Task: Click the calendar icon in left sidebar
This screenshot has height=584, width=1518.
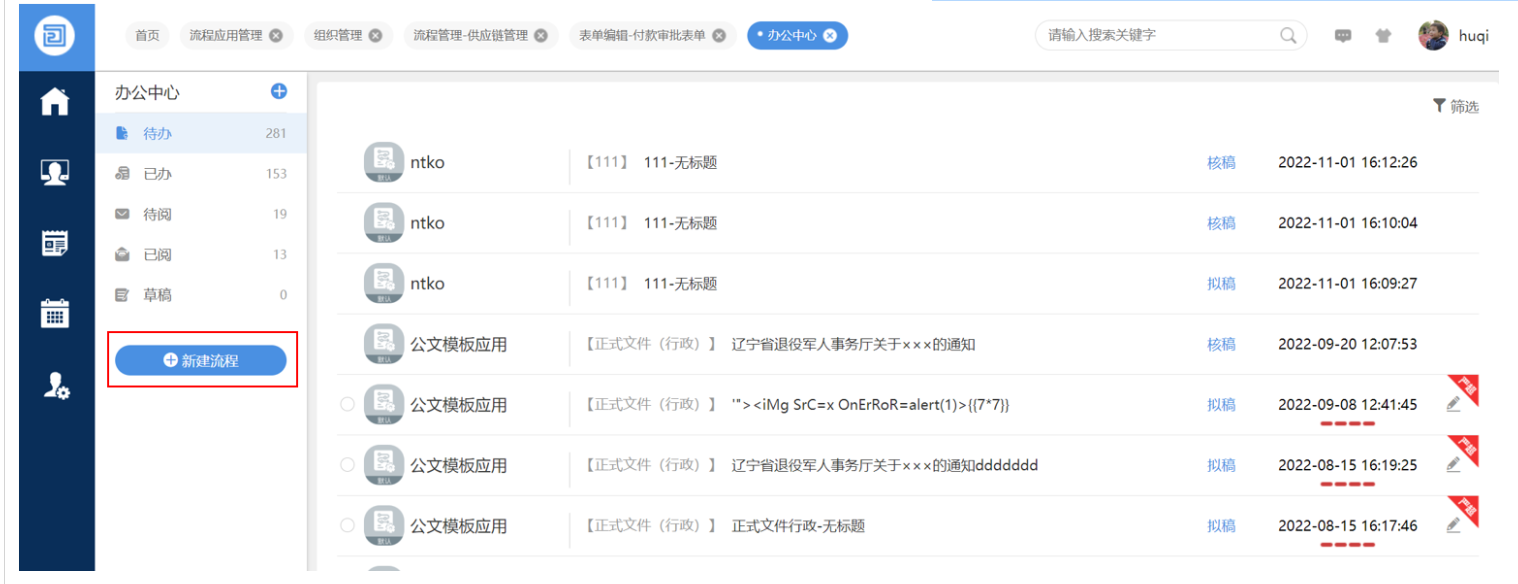Action: pos(55,313)
